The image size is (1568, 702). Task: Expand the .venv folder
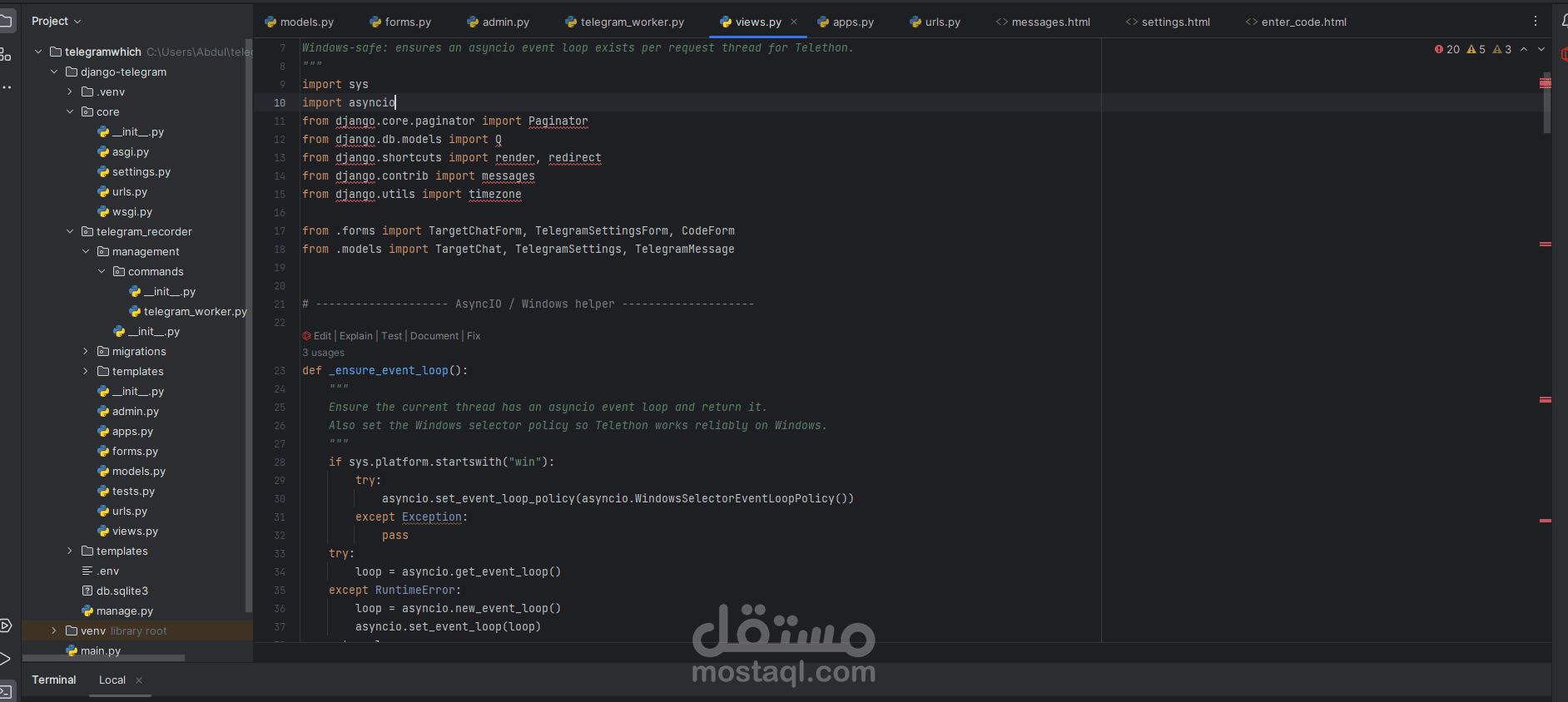click(x=70, y=91)
